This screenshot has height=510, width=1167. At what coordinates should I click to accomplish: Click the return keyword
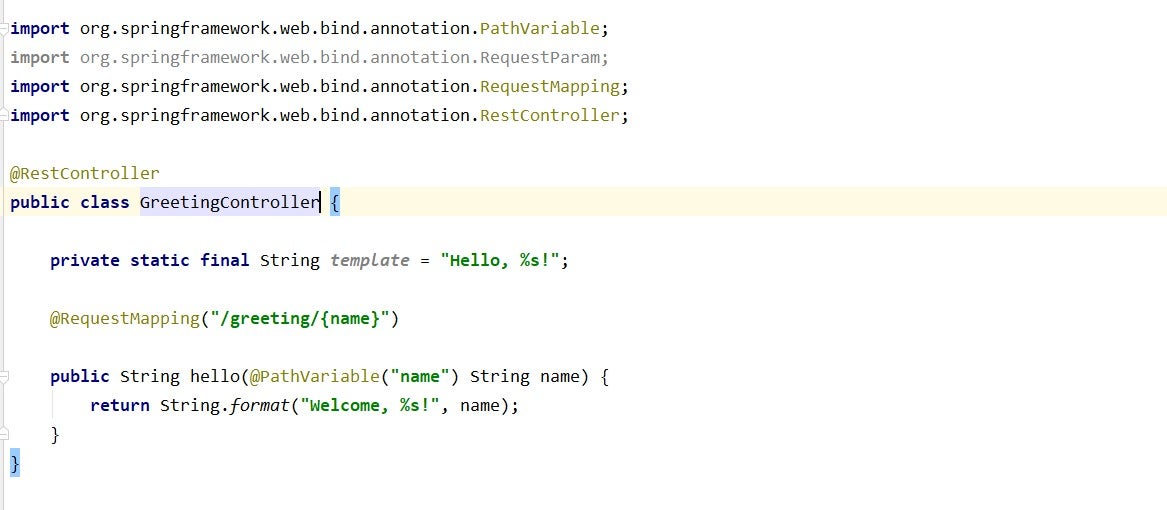tap(120, 405)
